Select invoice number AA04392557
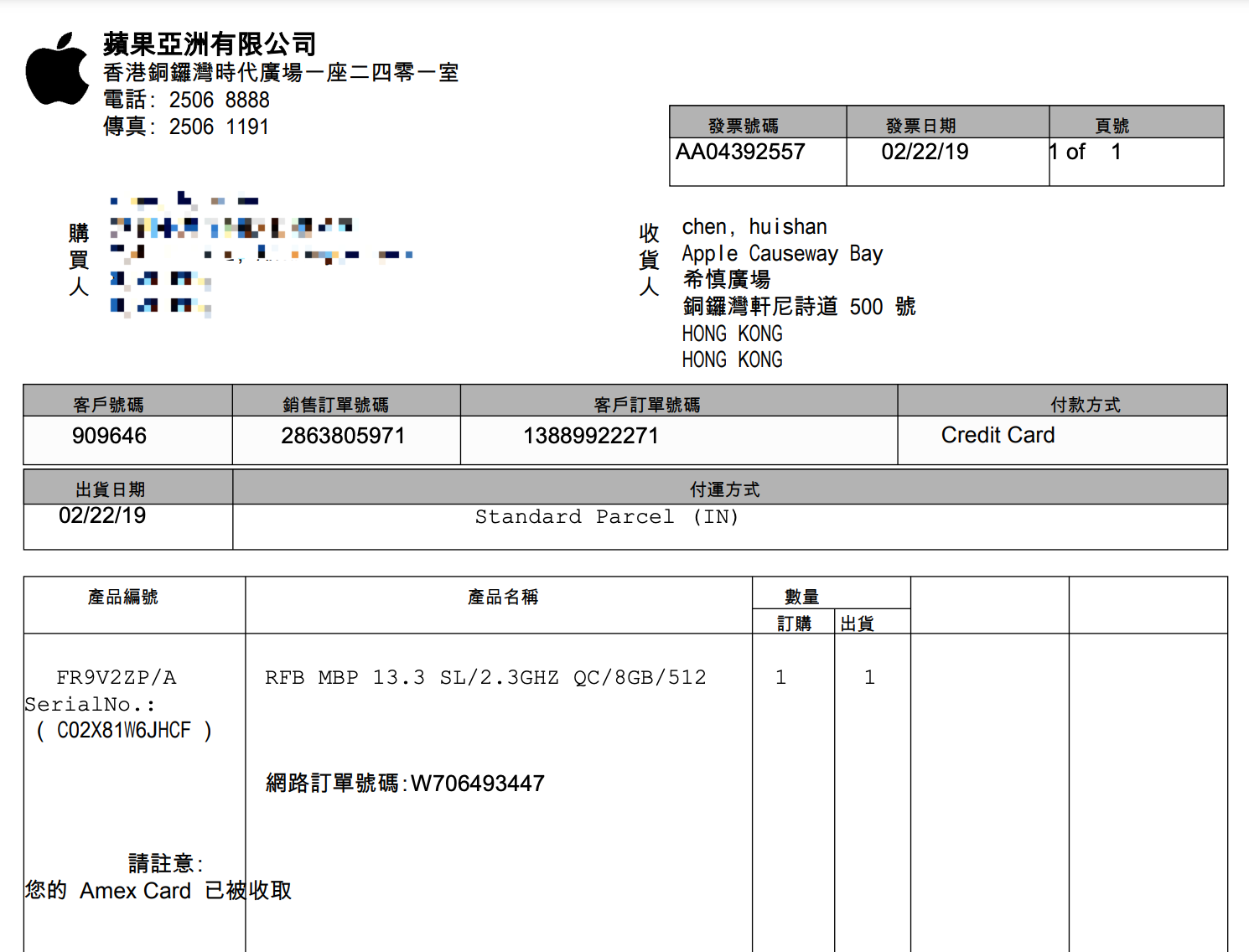The width and height of the screenshot is (1249, 952). pyautogui.click(x=740, y=152)
